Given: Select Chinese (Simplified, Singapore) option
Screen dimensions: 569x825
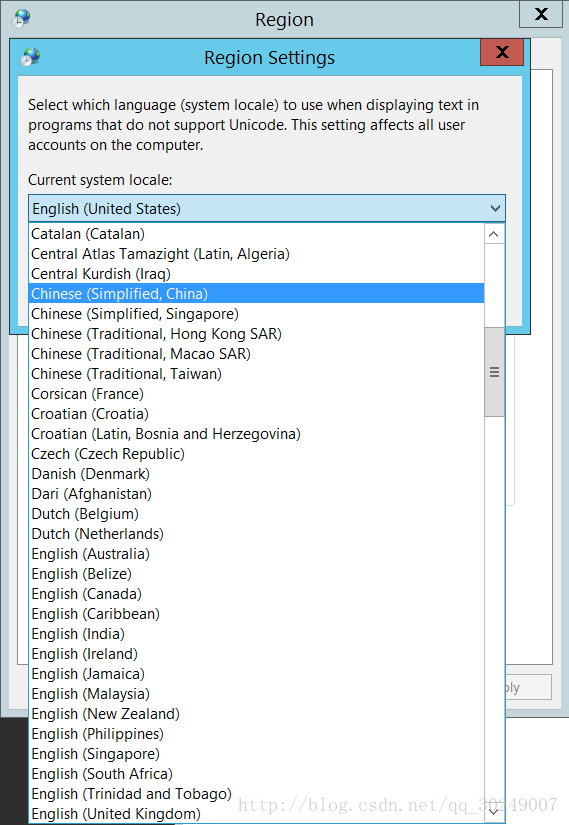Looking at the screenshot, I should [x=256, y=314].
